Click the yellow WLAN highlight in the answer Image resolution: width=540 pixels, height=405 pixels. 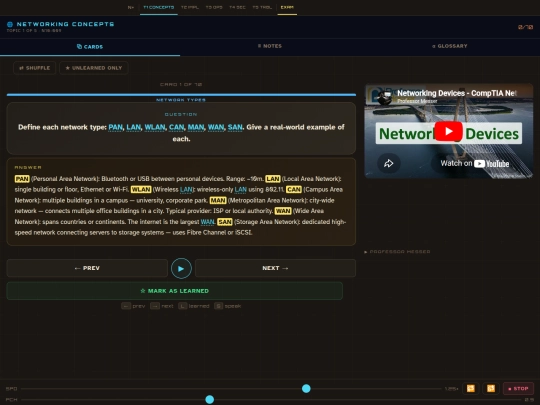pyautogui.click(x=141, y=189)
